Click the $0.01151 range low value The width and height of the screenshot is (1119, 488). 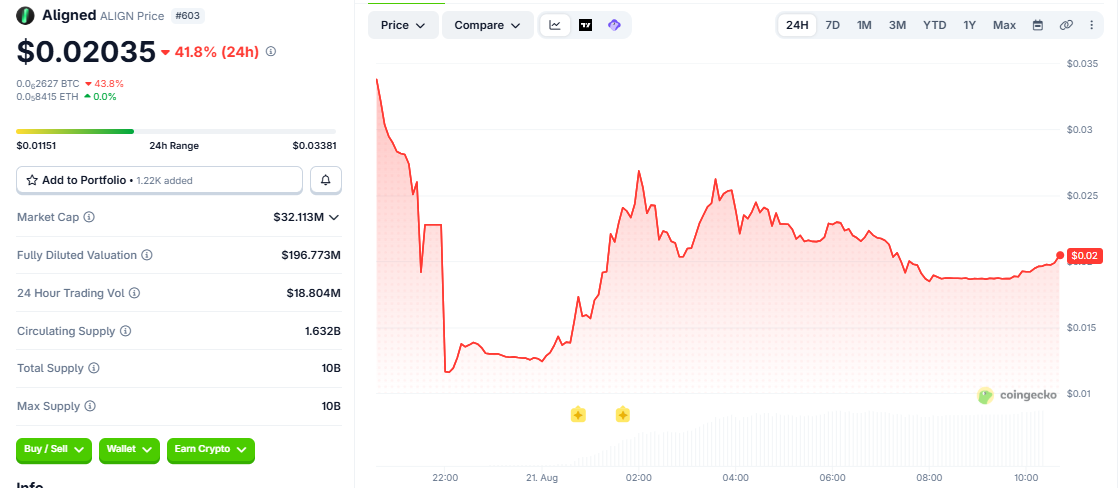click(36, 146)
